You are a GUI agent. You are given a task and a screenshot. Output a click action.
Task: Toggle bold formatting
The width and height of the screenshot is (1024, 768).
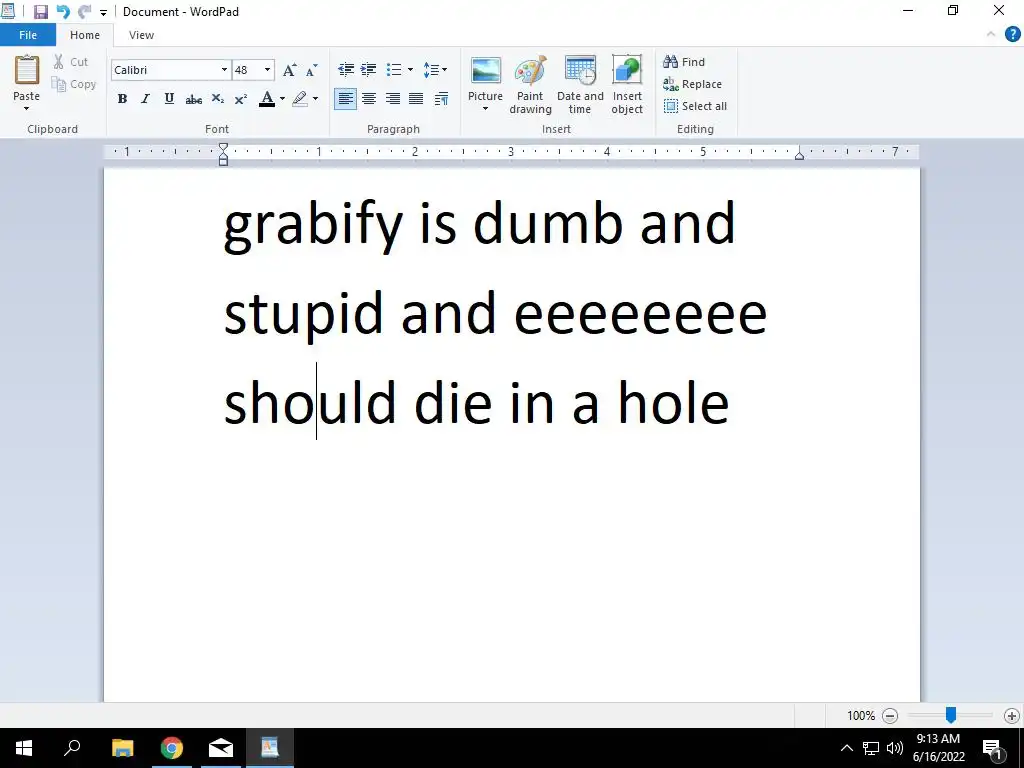tap(122, 99)
